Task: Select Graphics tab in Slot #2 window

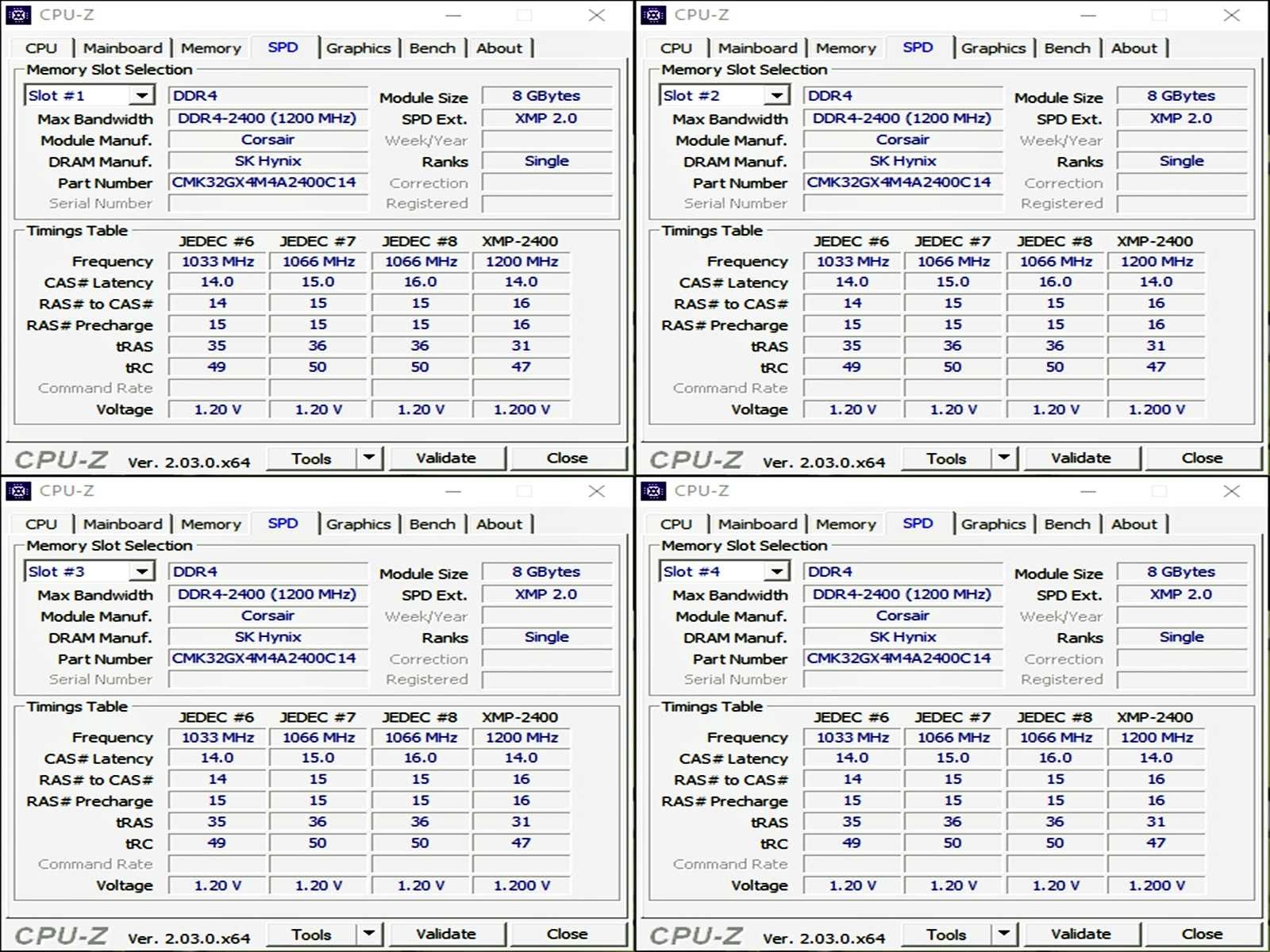Action: pos(993,48)
